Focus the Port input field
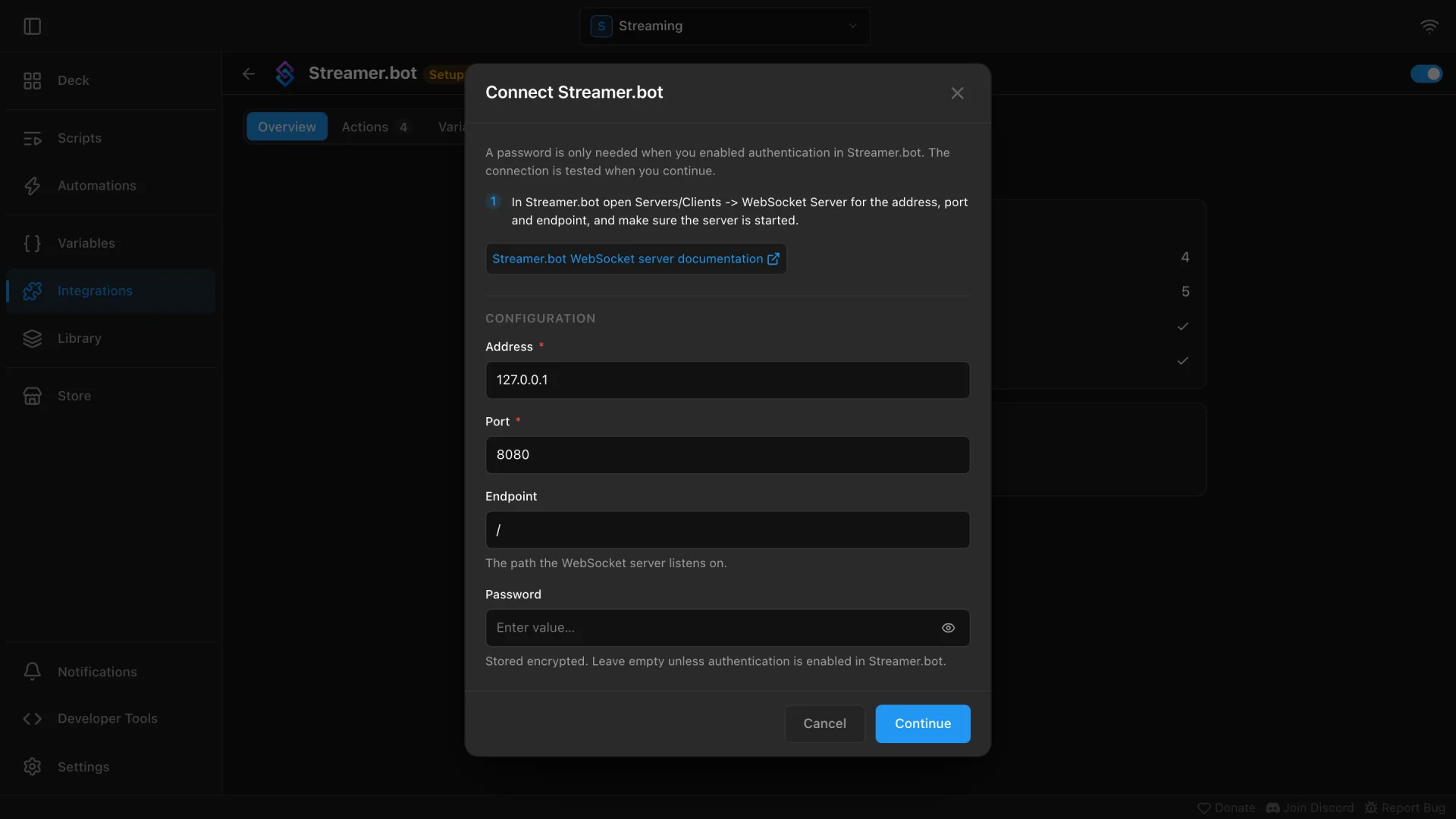This screenshot has width=1456, height=819. coord(727,455)
